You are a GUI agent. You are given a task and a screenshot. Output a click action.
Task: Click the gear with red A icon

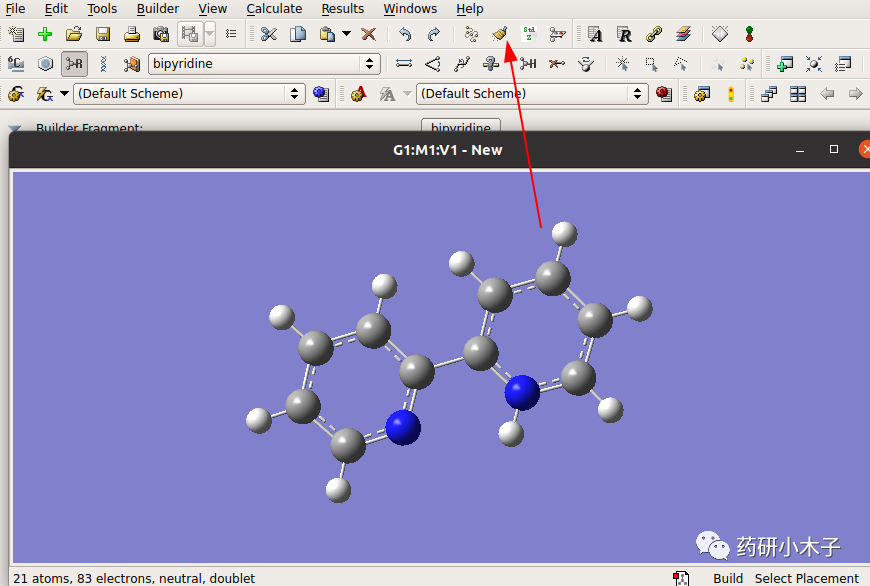click(358, 94)
